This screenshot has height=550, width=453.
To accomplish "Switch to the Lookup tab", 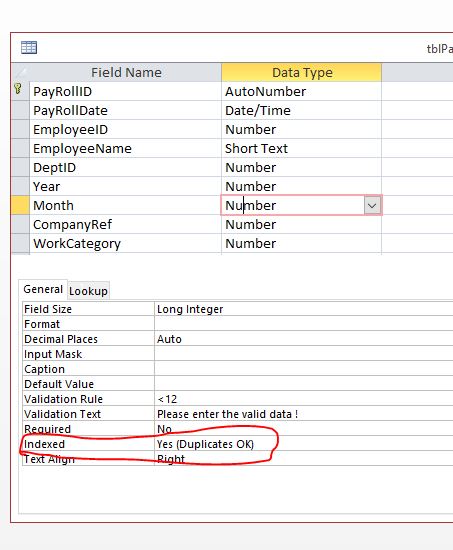I will 88,291.
